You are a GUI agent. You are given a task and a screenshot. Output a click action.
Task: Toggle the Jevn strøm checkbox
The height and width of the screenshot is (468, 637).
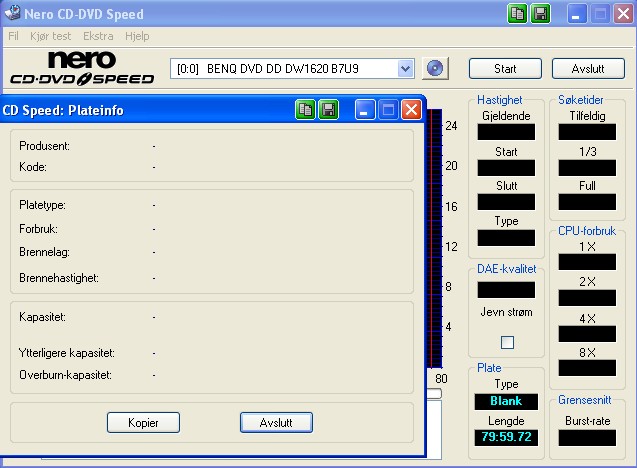tap(507, 342)
